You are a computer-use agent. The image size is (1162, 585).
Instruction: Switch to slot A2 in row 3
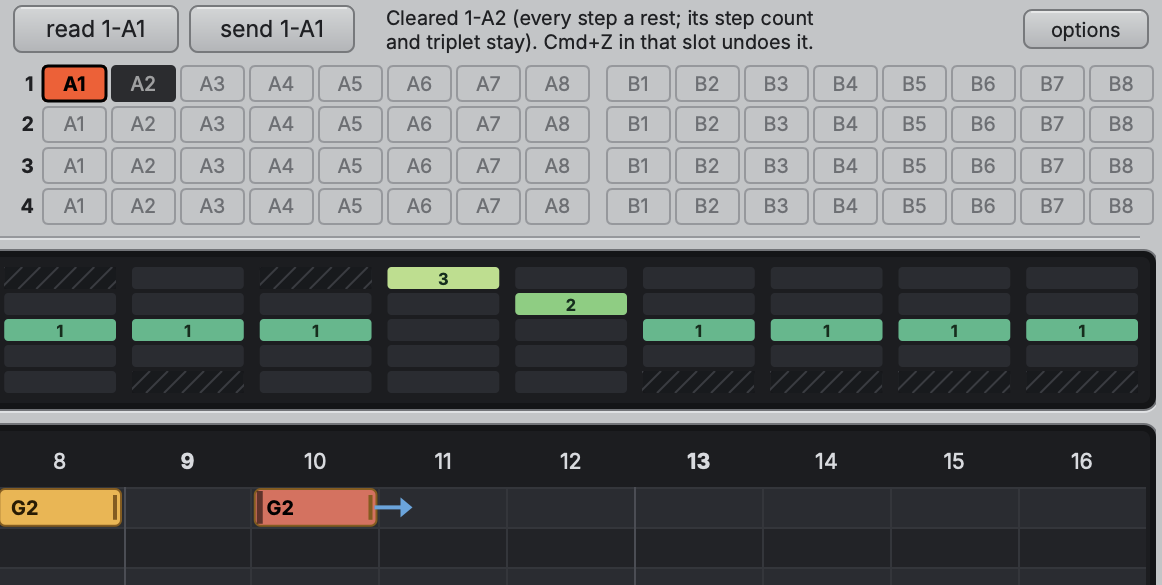coord(143,165)
